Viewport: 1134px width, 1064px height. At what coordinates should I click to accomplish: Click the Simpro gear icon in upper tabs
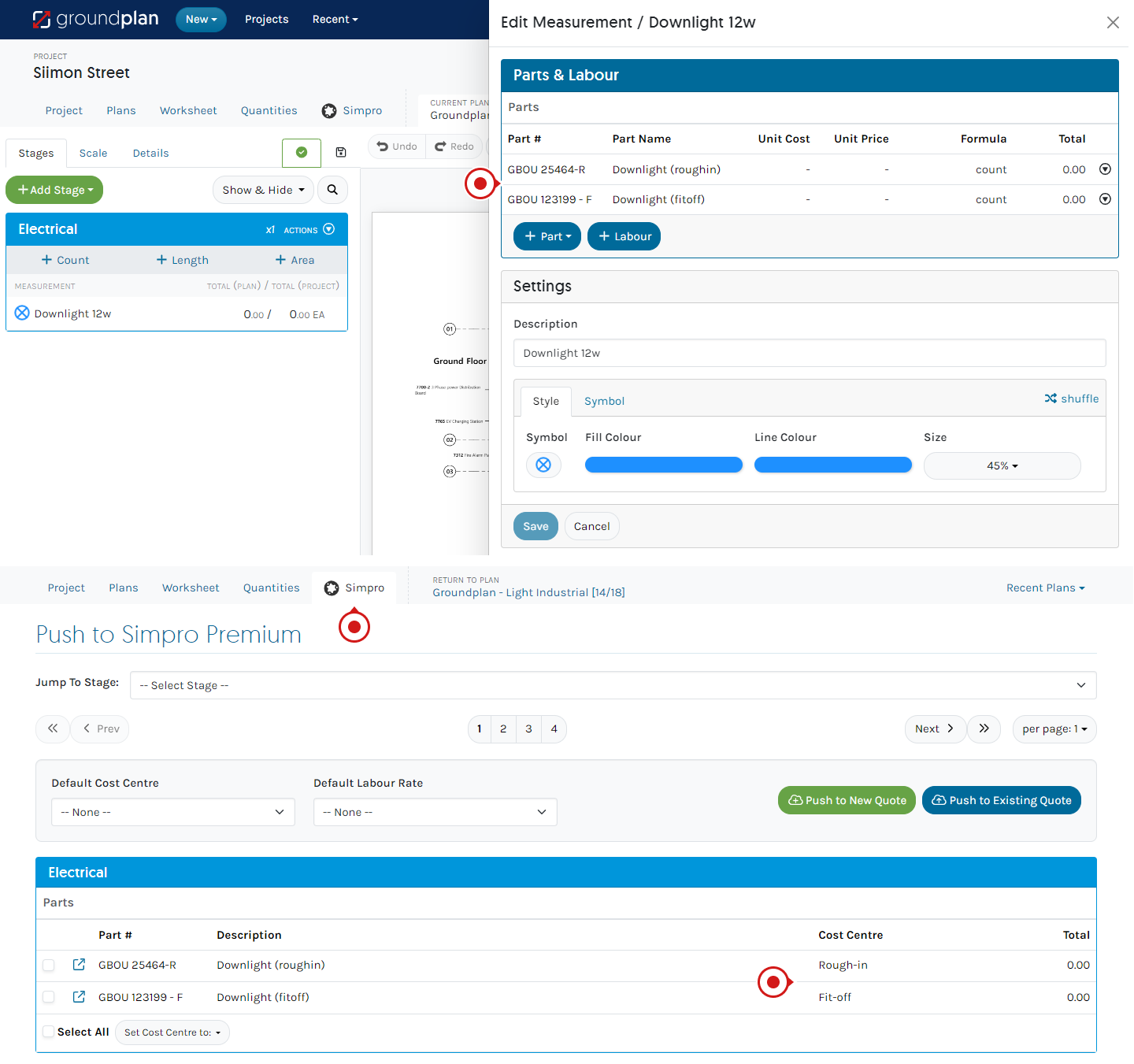pos(329,111)
